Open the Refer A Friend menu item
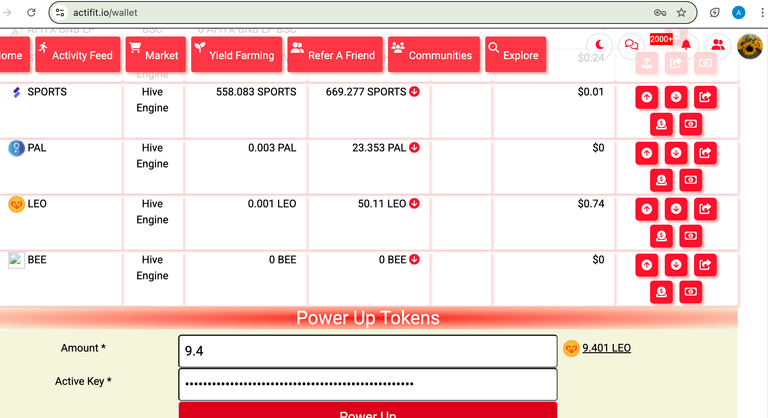Image resolution: width=768 pixels, height=418 pixels. pyautogui.click(x=335, y=54)
